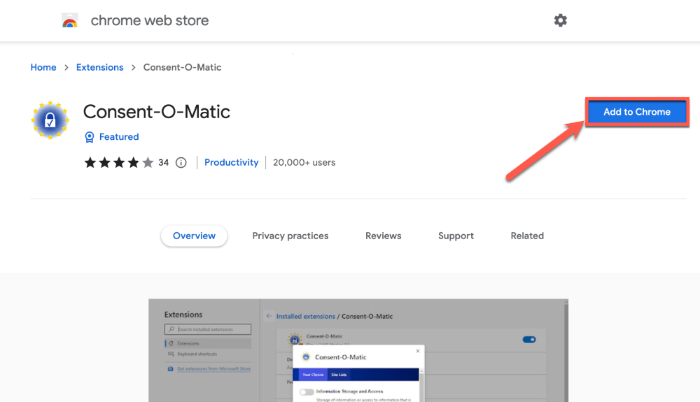Open the extension preview screenshot
The height and width of the screenshot is (402, 700).
click(358, 351)
